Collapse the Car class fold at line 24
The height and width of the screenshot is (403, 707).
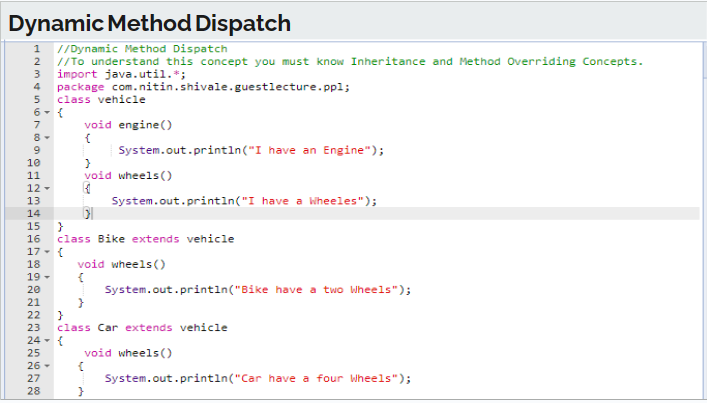point(47,340)
